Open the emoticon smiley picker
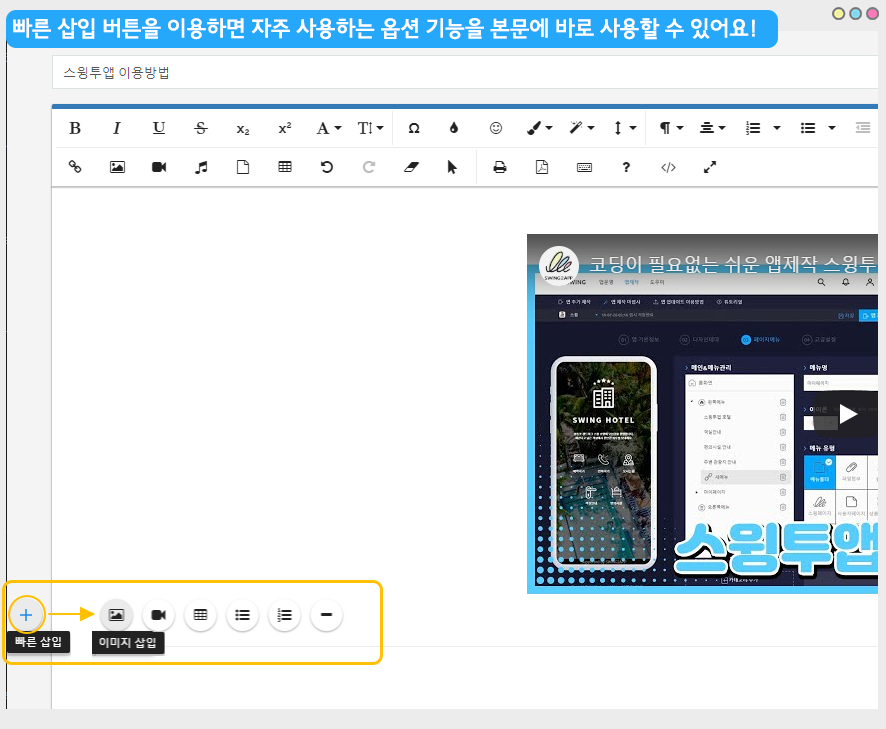This screenshot has height=729, width=886. click(496, 128)
